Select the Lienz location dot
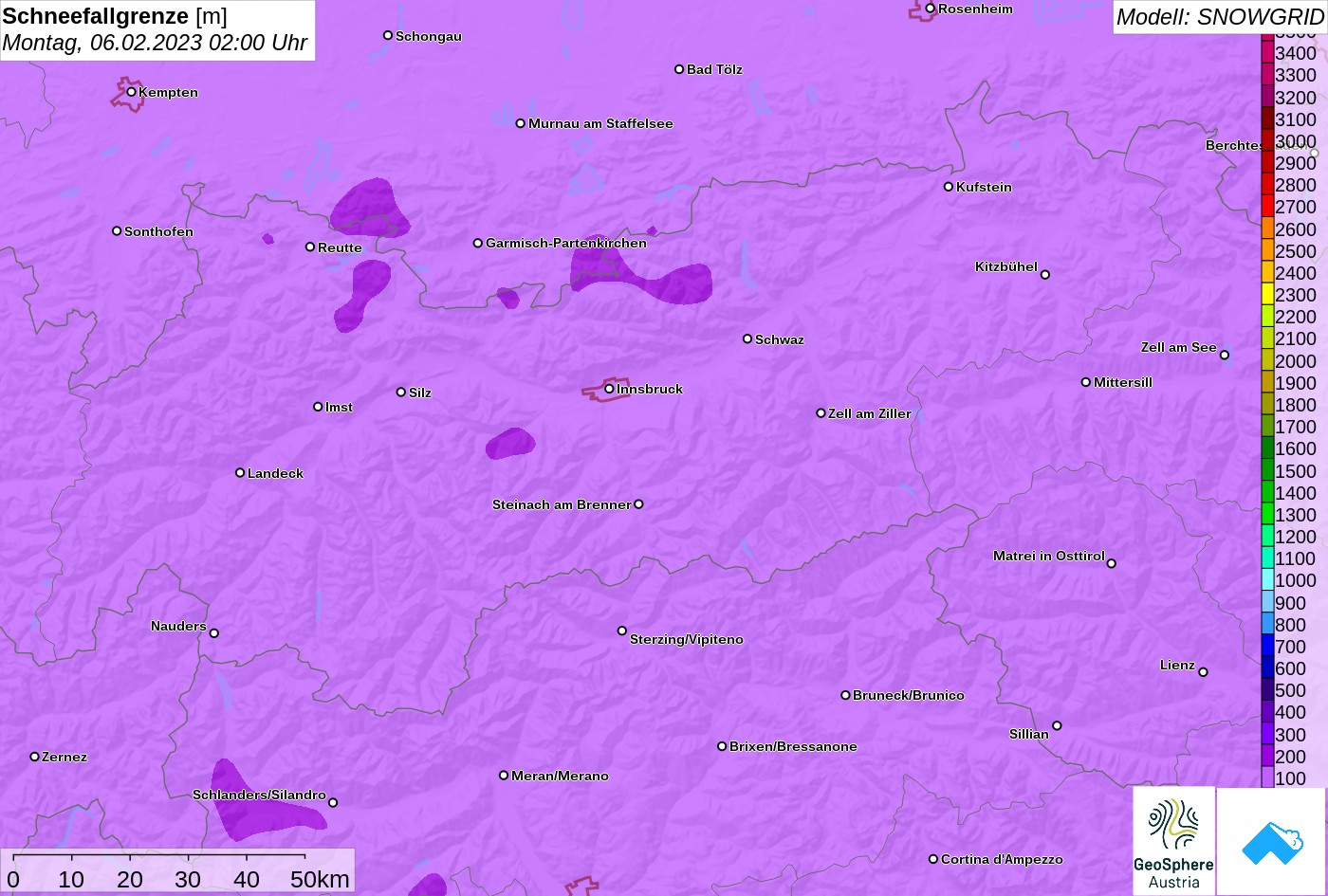Screen dimensions: 1328x896 coord(1203,672)
